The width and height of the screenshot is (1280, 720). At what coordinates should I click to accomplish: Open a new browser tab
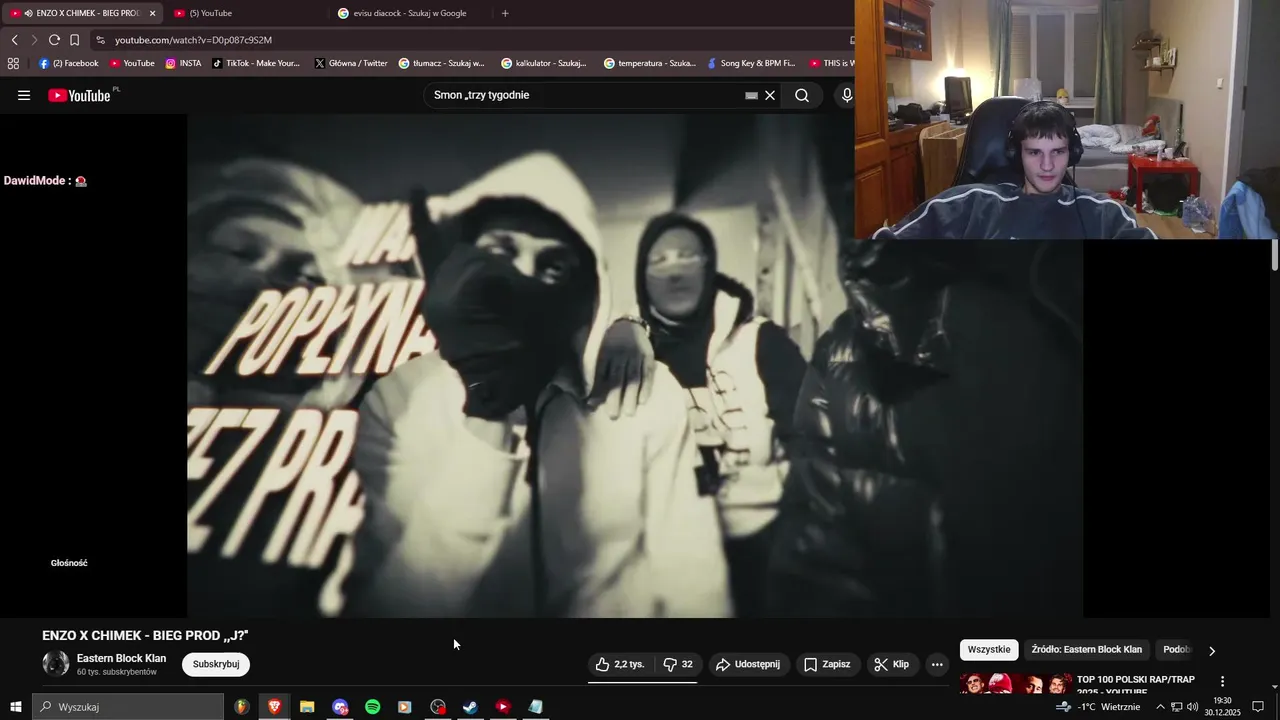pos(505,13)
